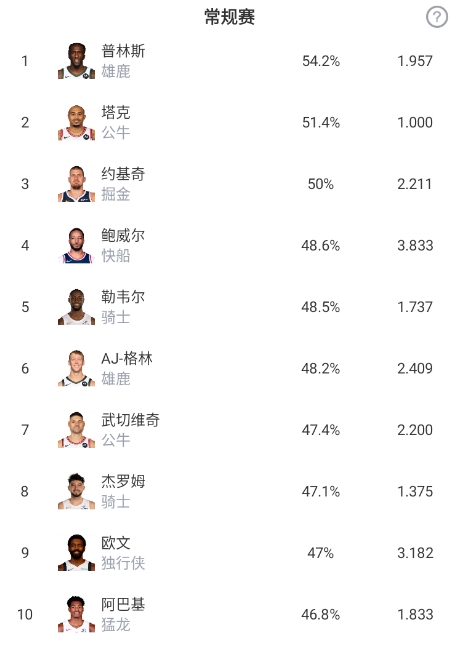Screen dimensions: 461x645
Task: Select the 快船 team label
Action: point(116,256)
